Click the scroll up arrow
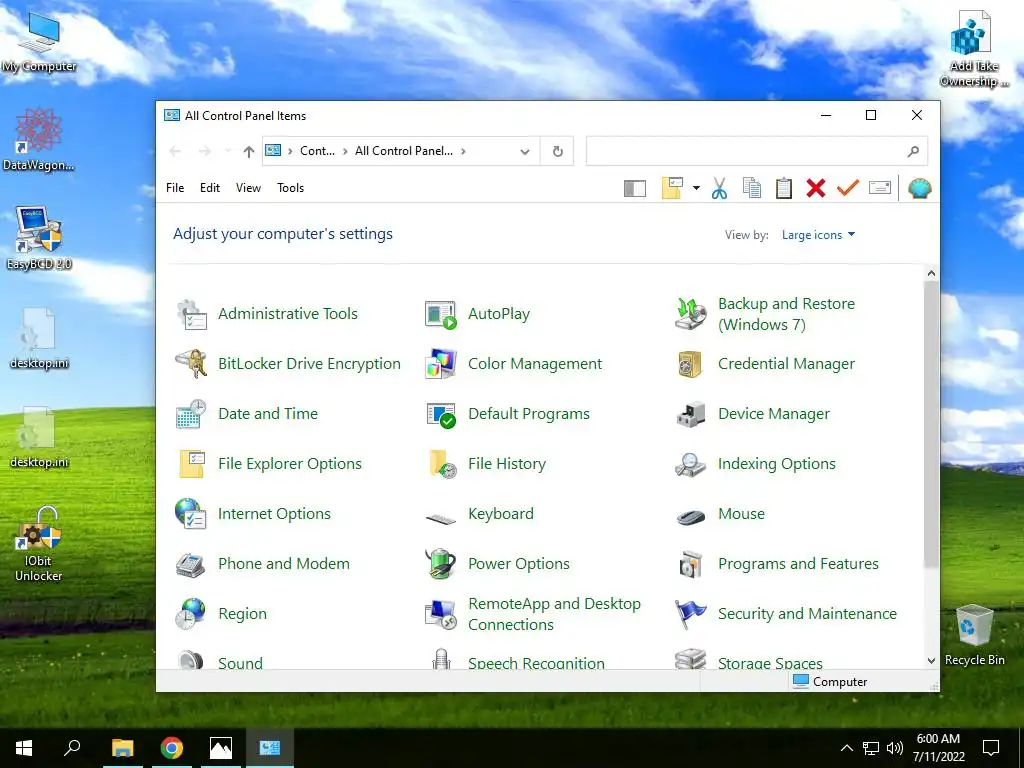The image size is (1024, 768). (931, 274)
